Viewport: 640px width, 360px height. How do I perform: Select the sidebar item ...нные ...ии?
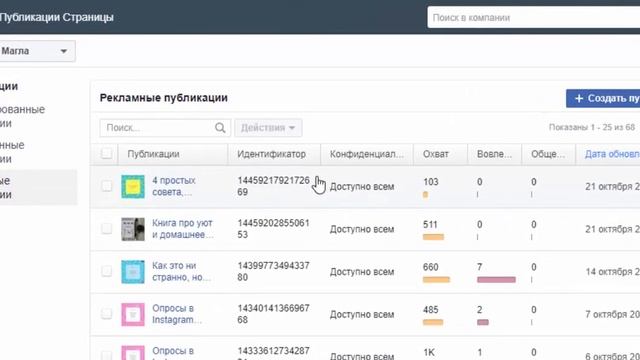pos(12,152)
